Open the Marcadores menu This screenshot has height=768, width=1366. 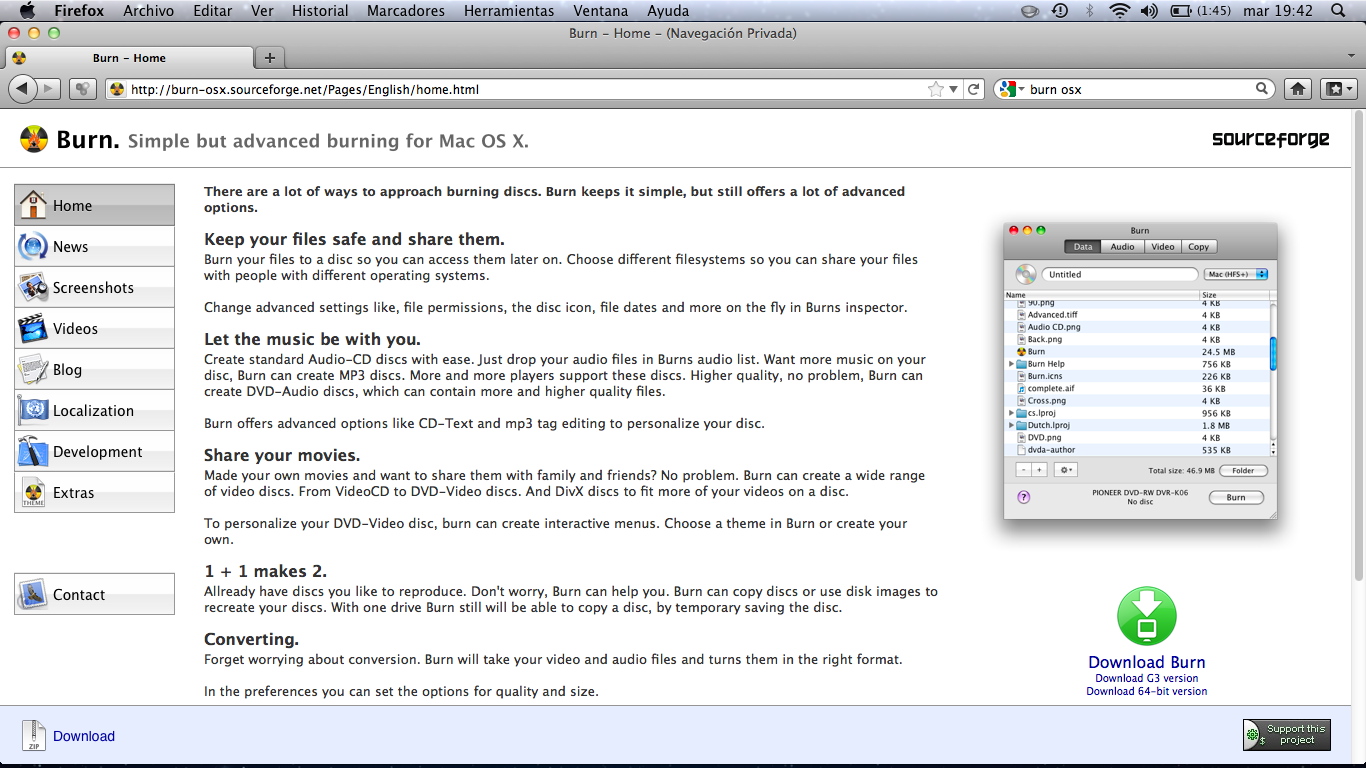[405, 11]
